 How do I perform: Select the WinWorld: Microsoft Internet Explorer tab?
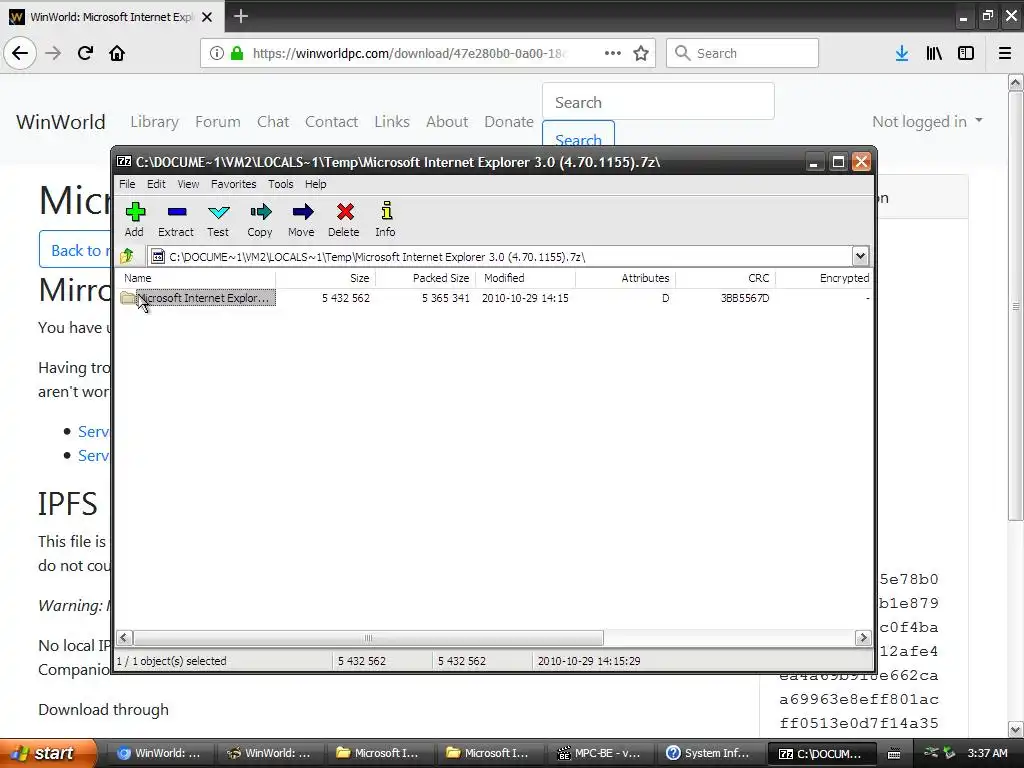(x=111, y=17)
